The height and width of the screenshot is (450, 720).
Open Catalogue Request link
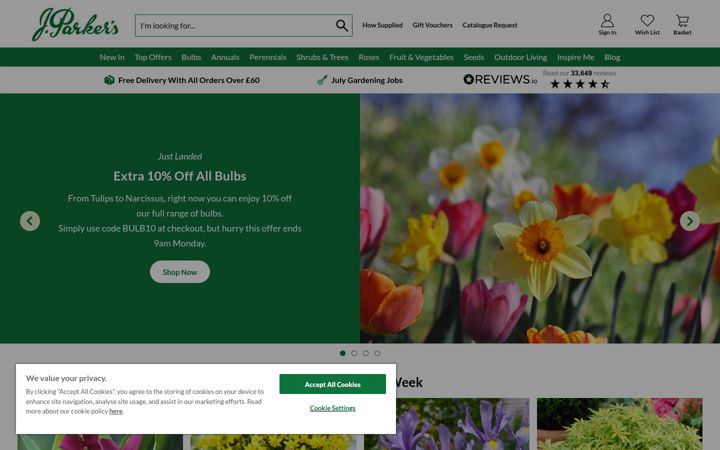coord(490,25)
